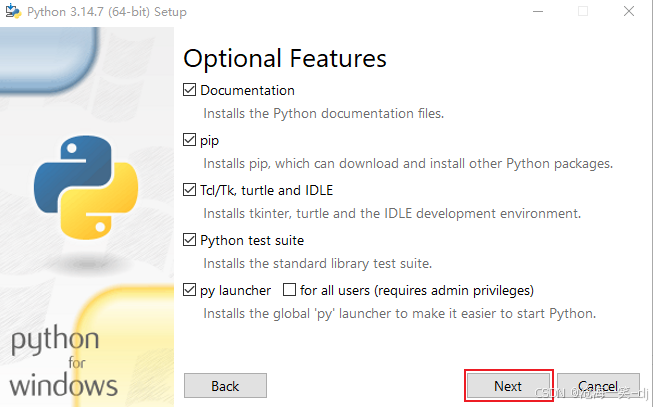This screenshot has height=407, width=653.
Task: Click the 'Installs the Python documentation files' text
Action: pyautogui.click(x=324, y=113)
